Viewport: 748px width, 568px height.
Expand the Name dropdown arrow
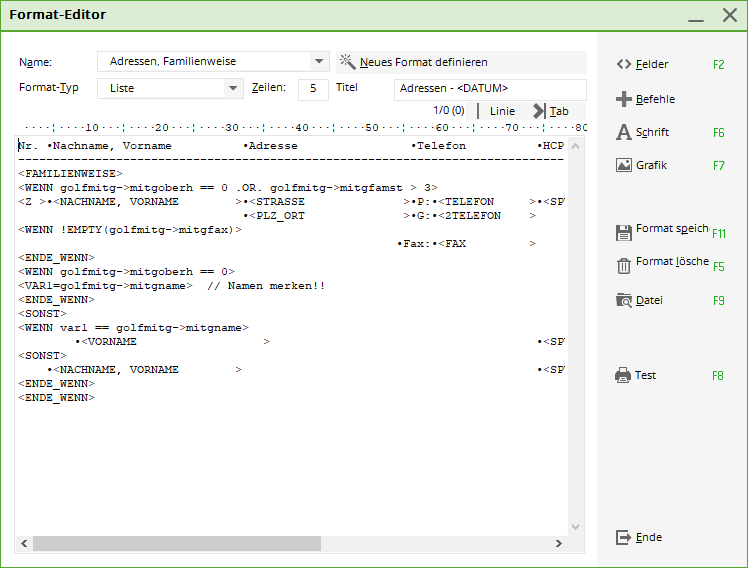(x=319, y=62)
